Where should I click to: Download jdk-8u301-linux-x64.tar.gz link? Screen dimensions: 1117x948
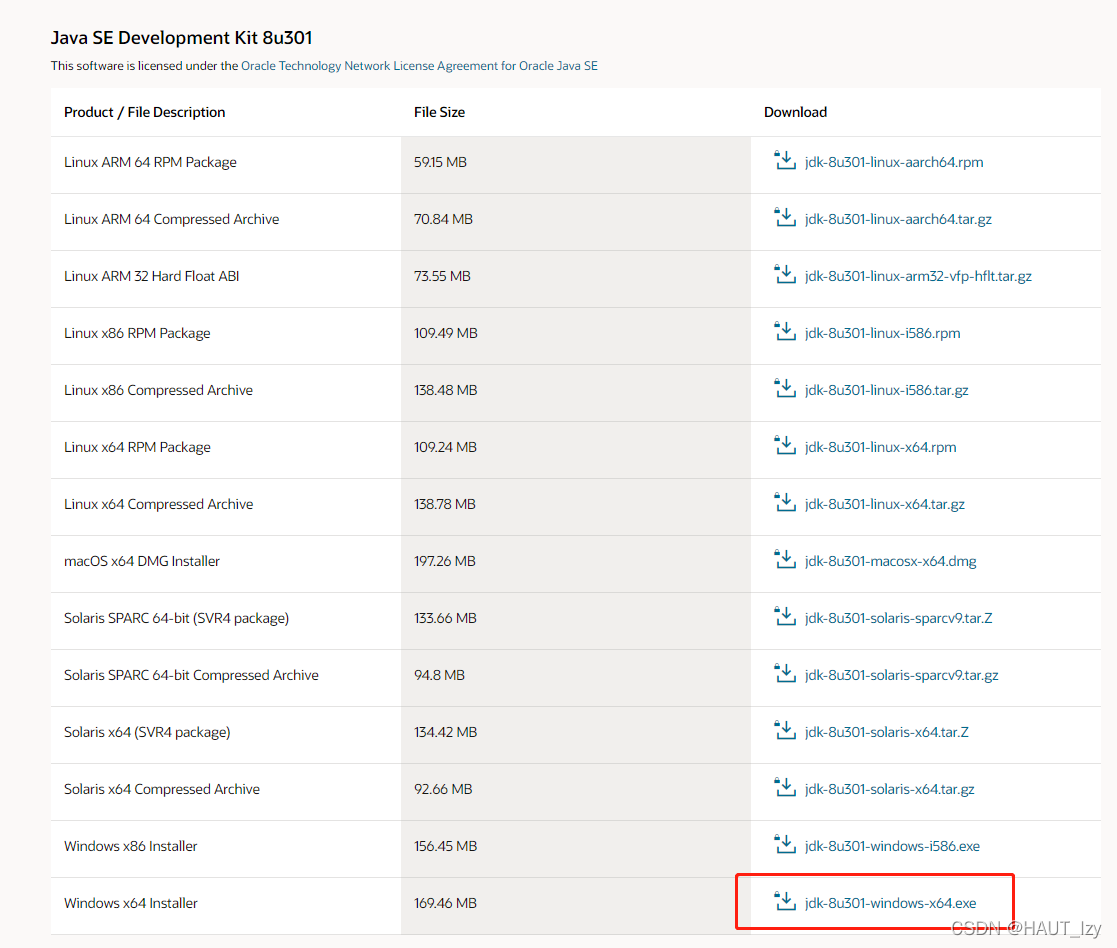(x=885, y=504)
